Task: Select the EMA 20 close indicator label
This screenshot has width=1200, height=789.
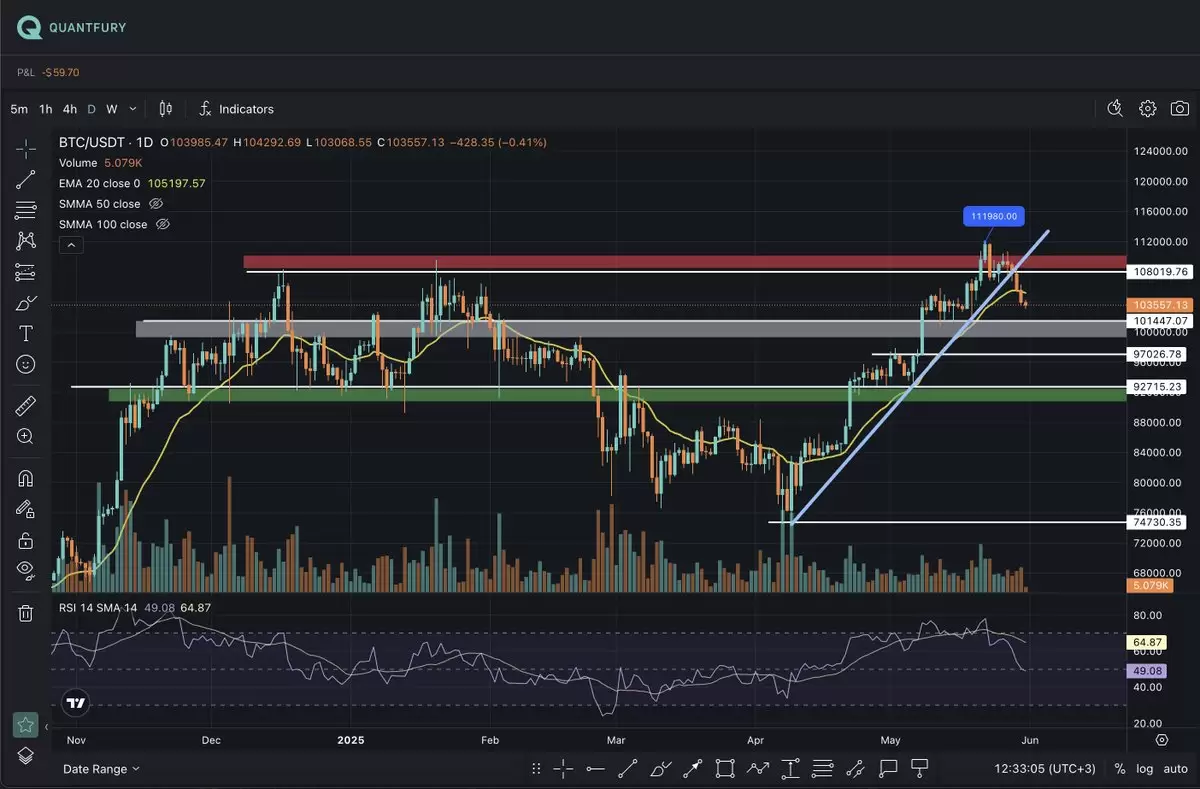Action: click(100, 183)
